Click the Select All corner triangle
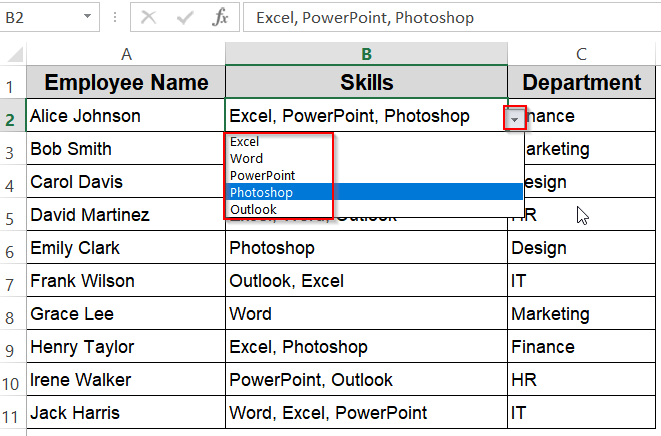The width and height of the screenshot is (661, 436). [12, 54]
